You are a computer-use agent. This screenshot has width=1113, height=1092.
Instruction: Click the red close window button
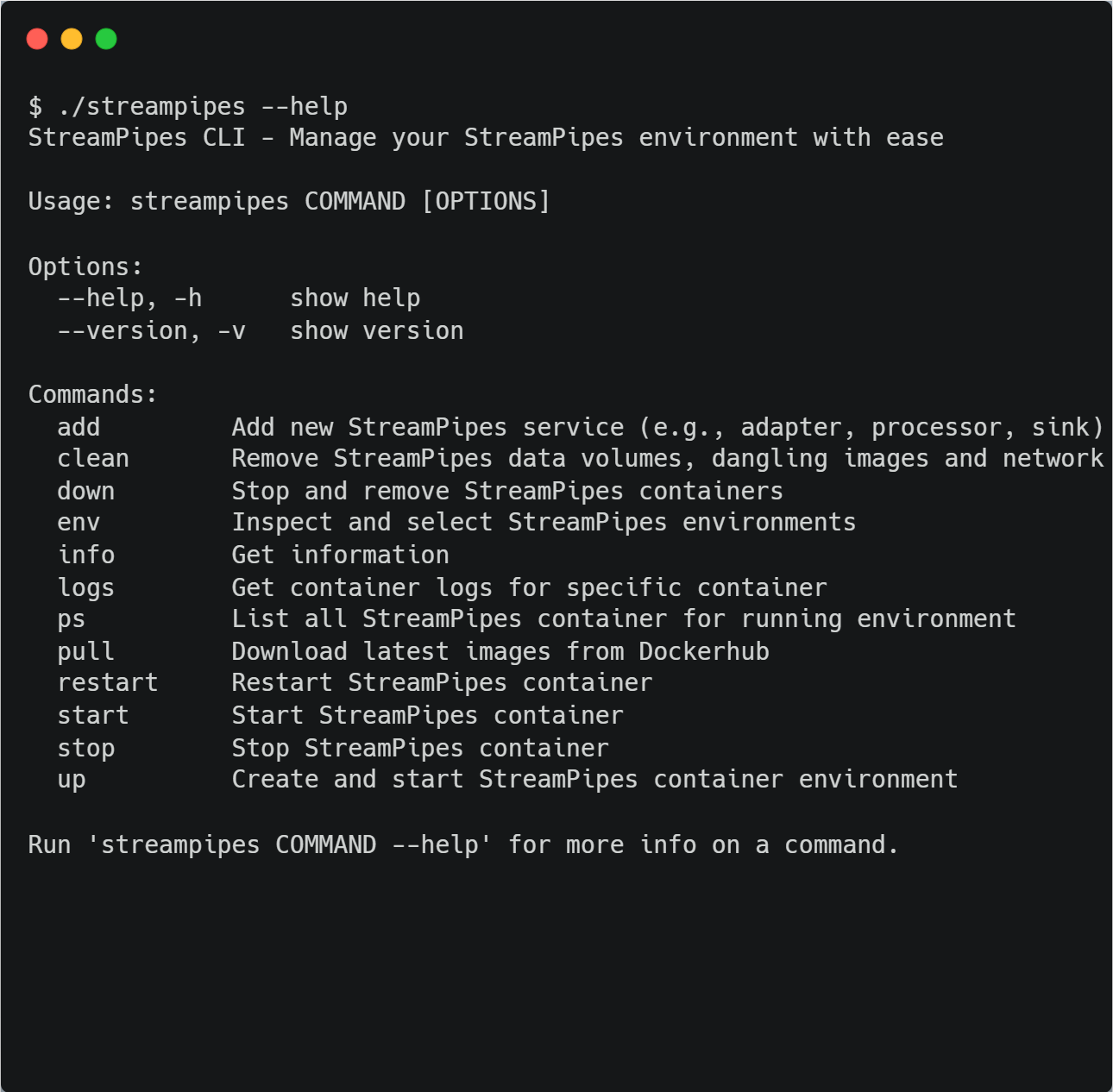tap(37, 39)
